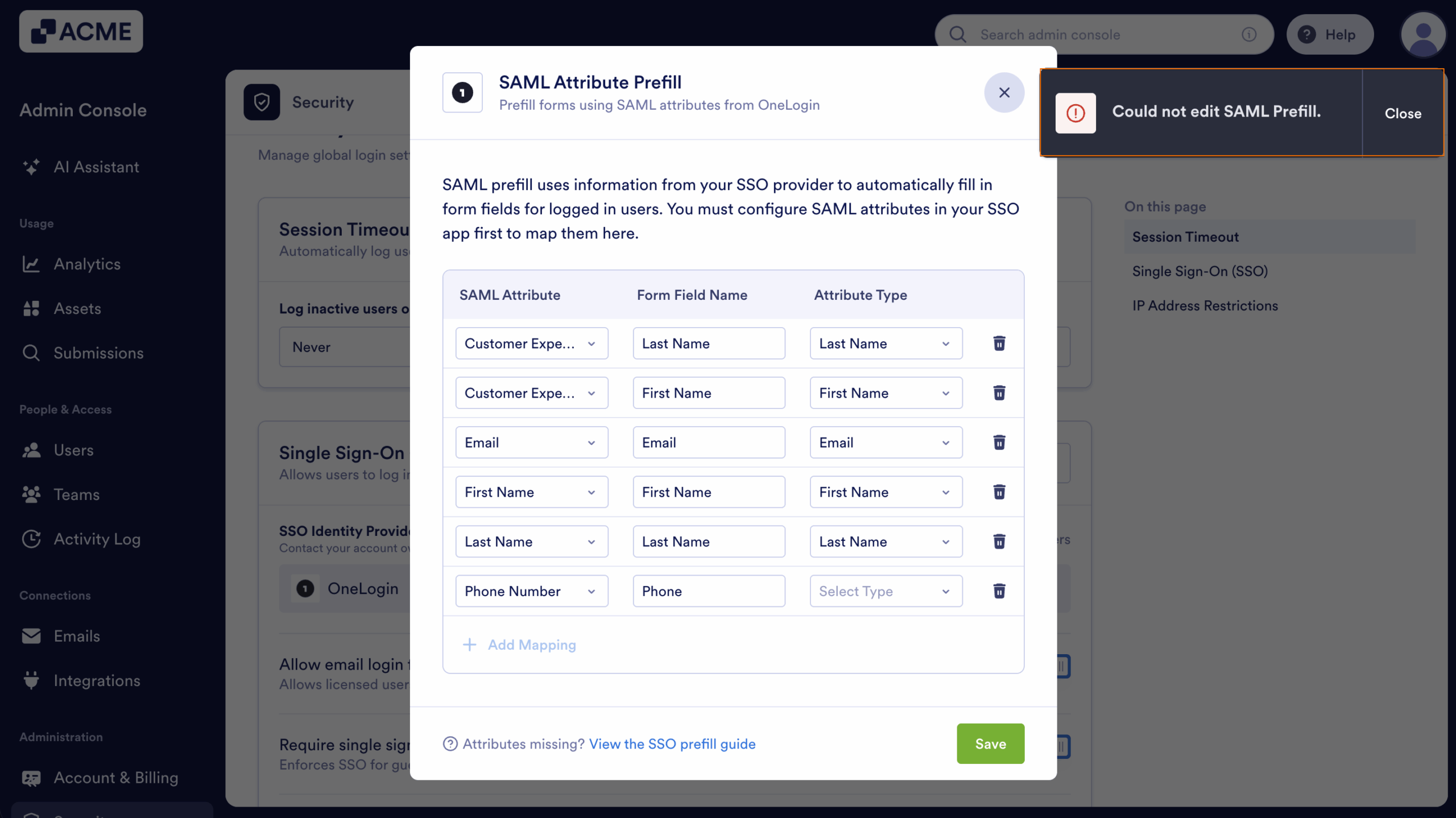Open the Help menu
Viewport: 1456px width, 818px height.
click(x=1330, y=34)
